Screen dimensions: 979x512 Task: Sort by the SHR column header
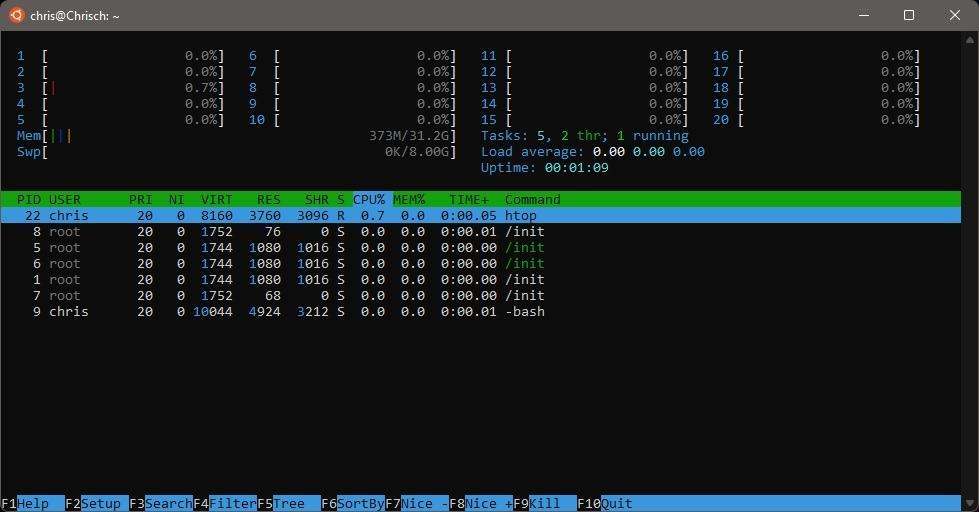(317, 199)
